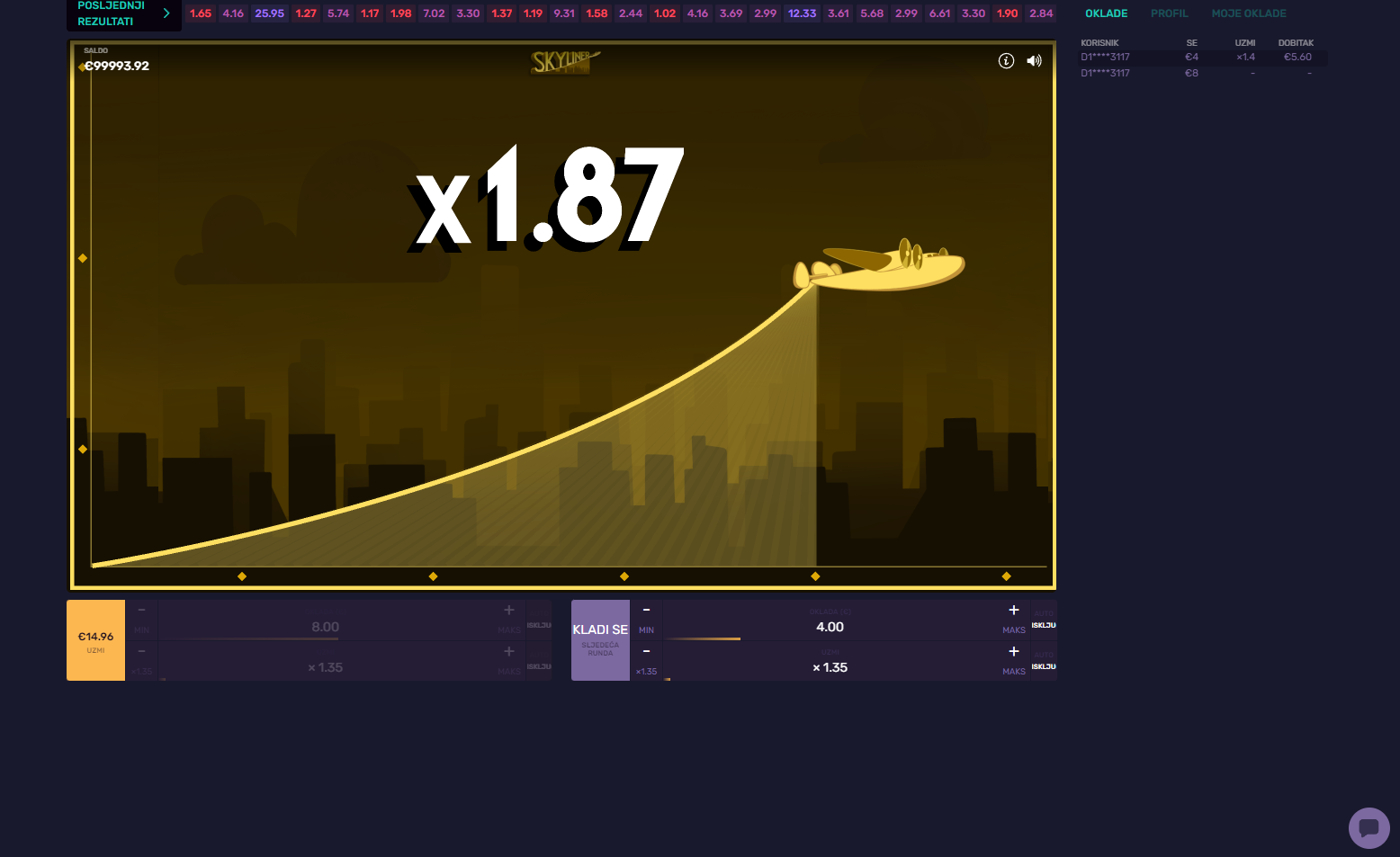The image size is (1400, 857).
Task: Switch to the Moje Oklade tab
Action: (x=1248, y=13)
